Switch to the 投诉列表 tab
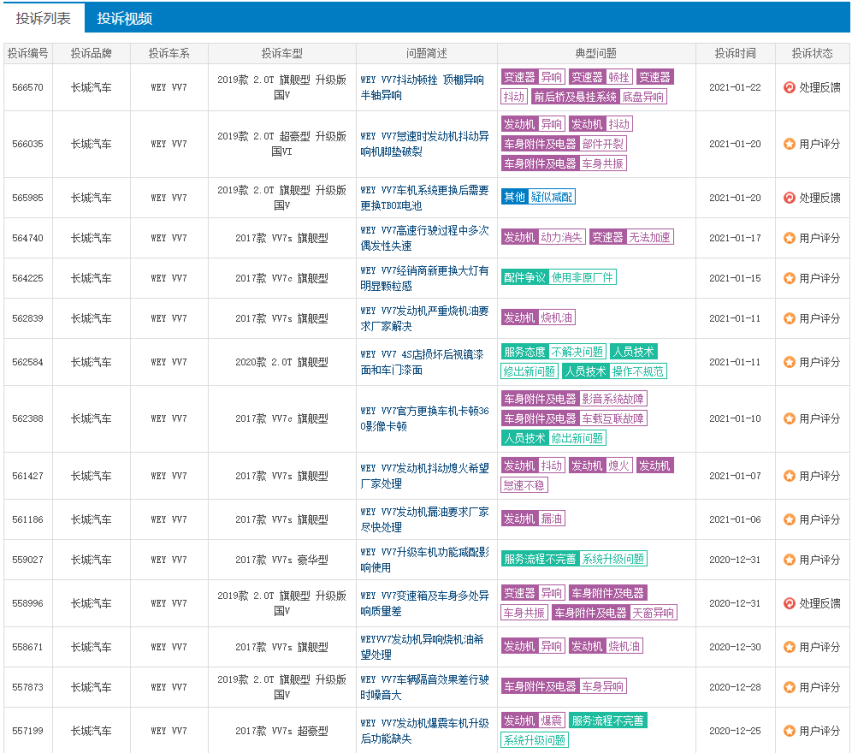The height and width of the screenshot is (753, 852). coord(43,18)
